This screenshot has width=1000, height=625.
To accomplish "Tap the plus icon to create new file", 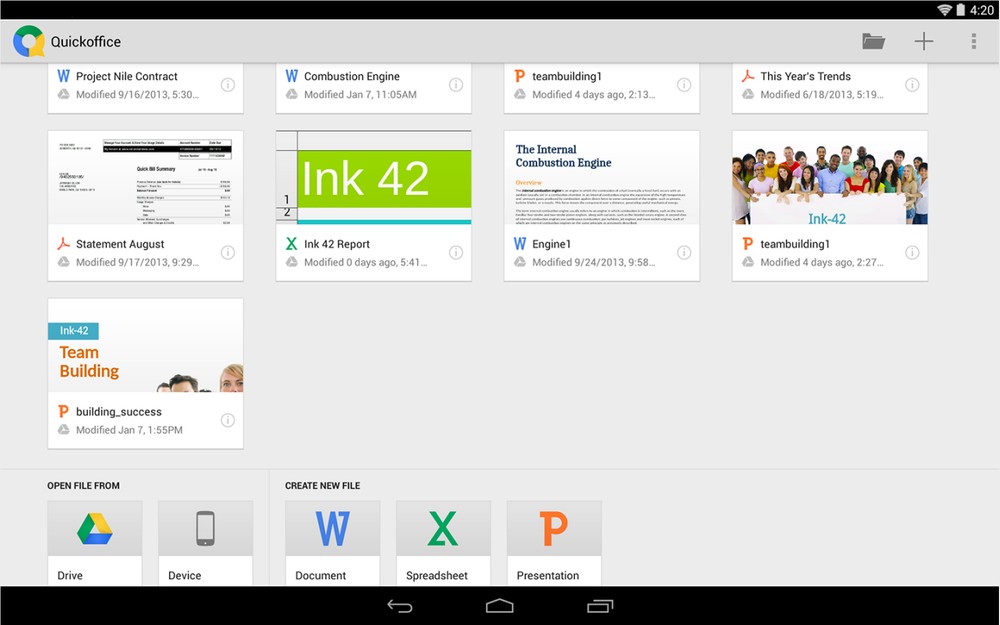I will (x=923, y=41).
